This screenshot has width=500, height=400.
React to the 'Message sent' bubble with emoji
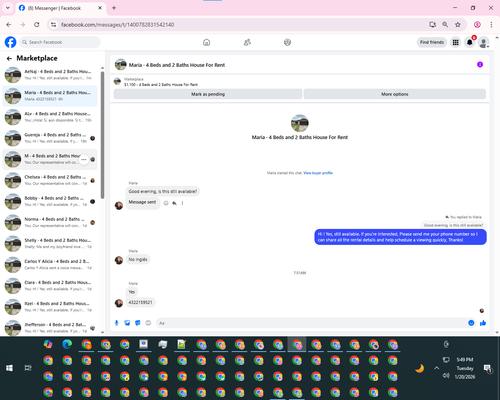(166, 203)
